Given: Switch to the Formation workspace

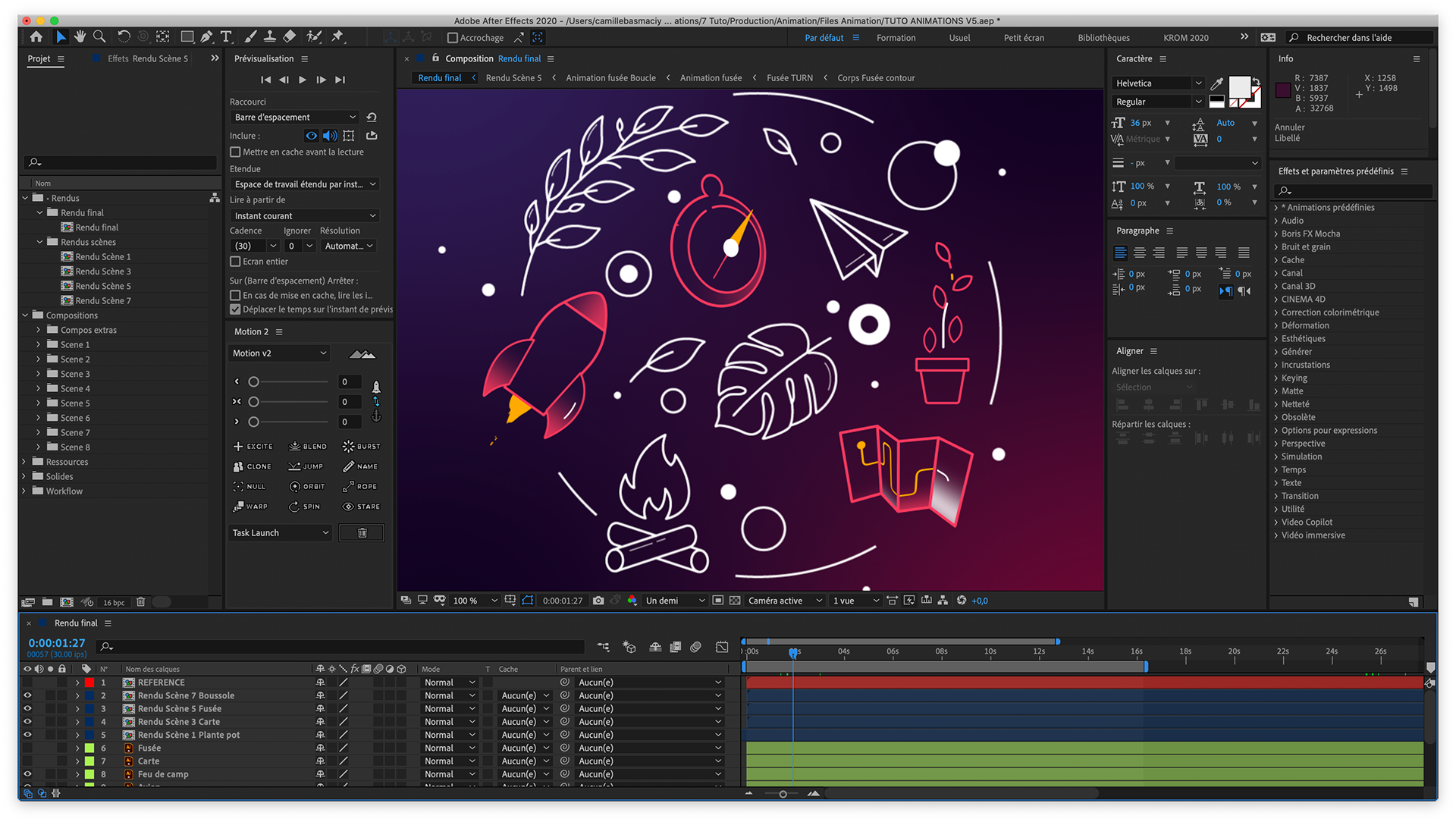Looking at the screenshot, I should 896,38.
